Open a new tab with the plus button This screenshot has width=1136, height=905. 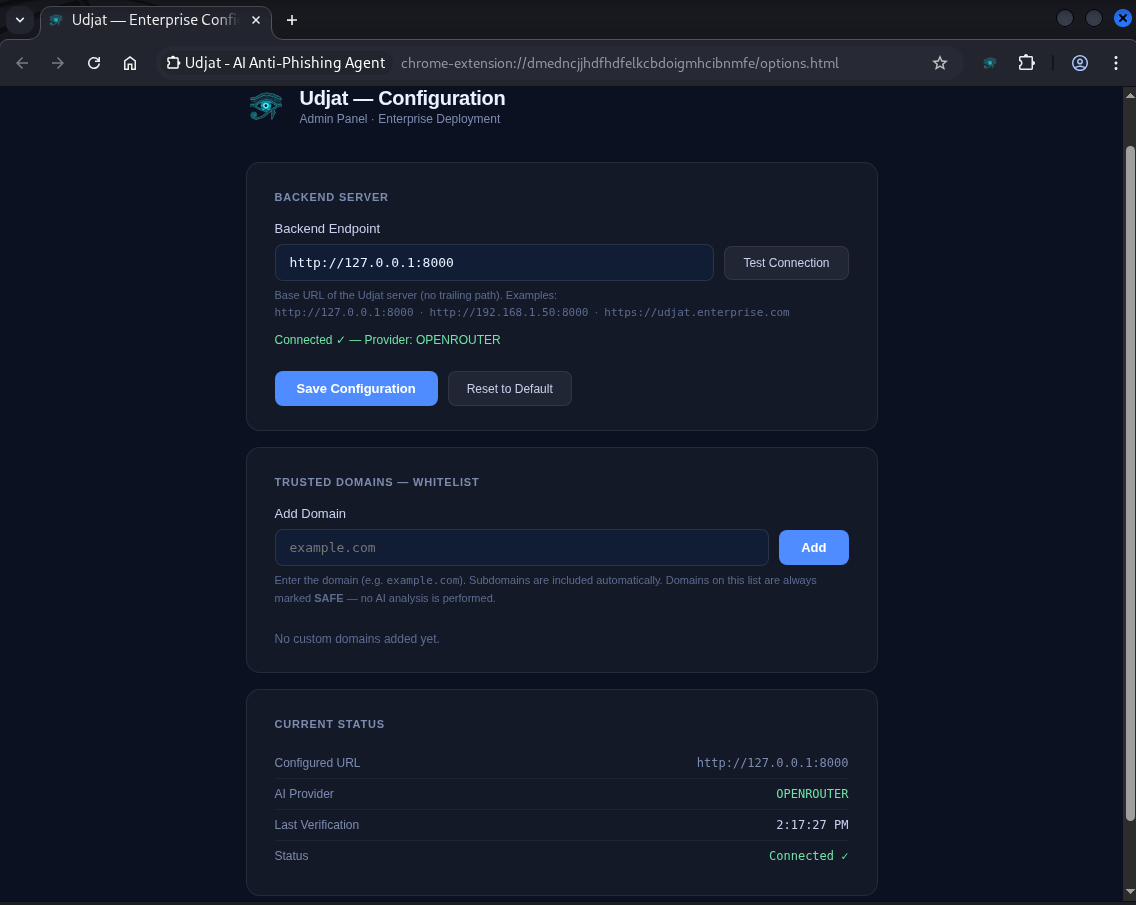point(291,20)
